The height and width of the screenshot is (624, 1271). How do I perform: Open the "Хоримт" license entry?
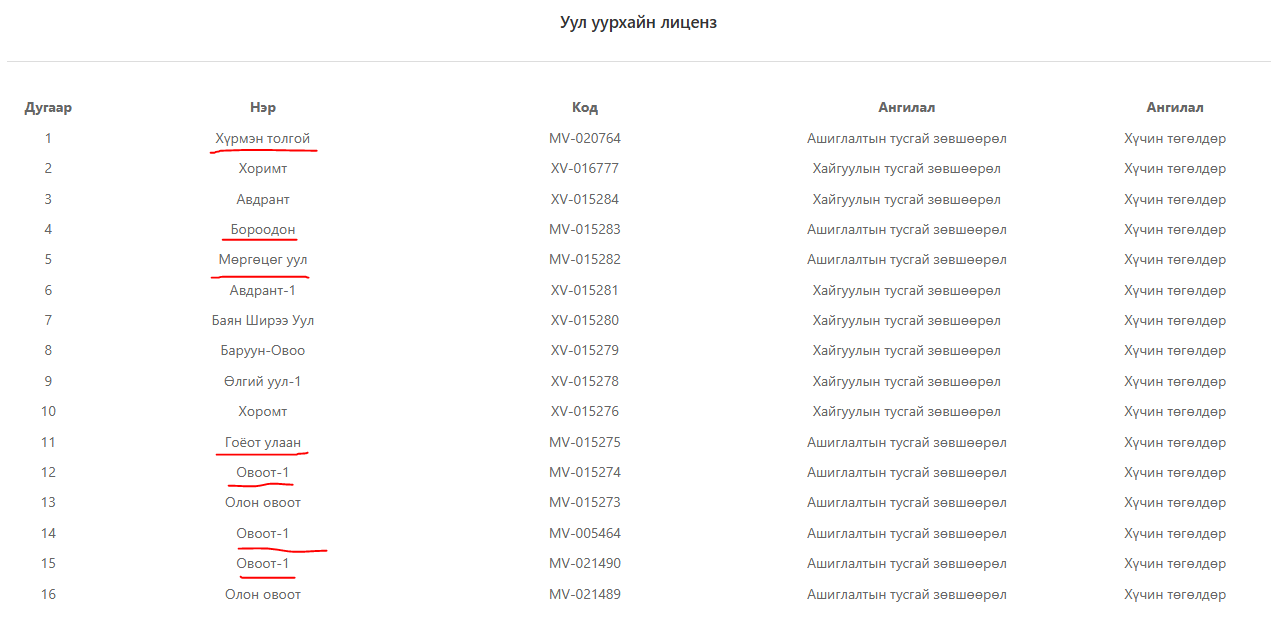tap(262, 169)
